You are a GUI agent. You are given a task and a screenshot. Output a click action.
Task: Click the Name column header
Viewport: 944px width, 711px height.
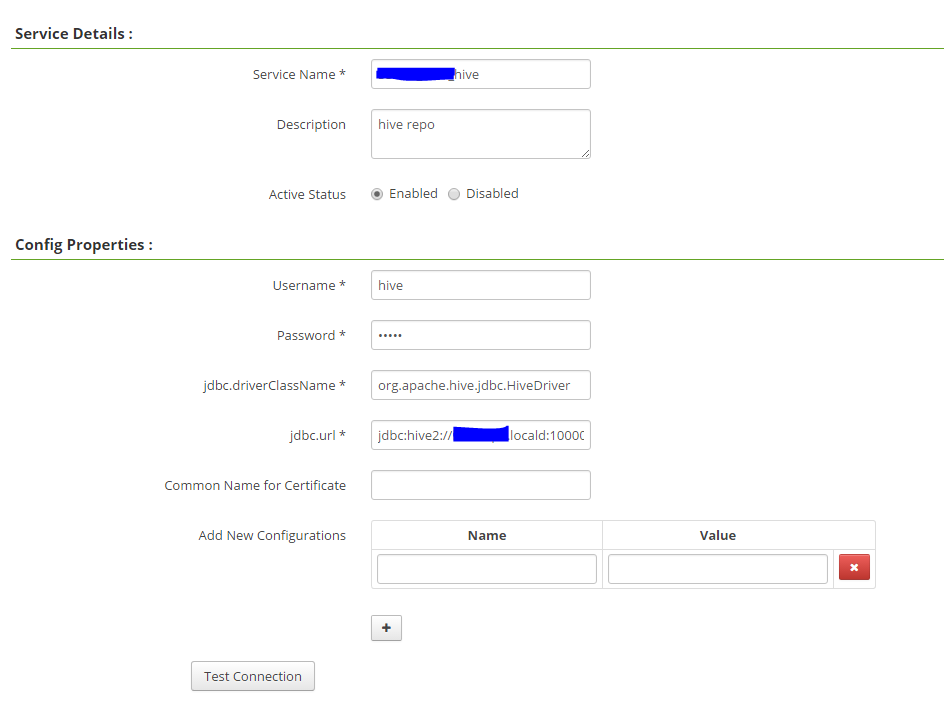point(486,535)
